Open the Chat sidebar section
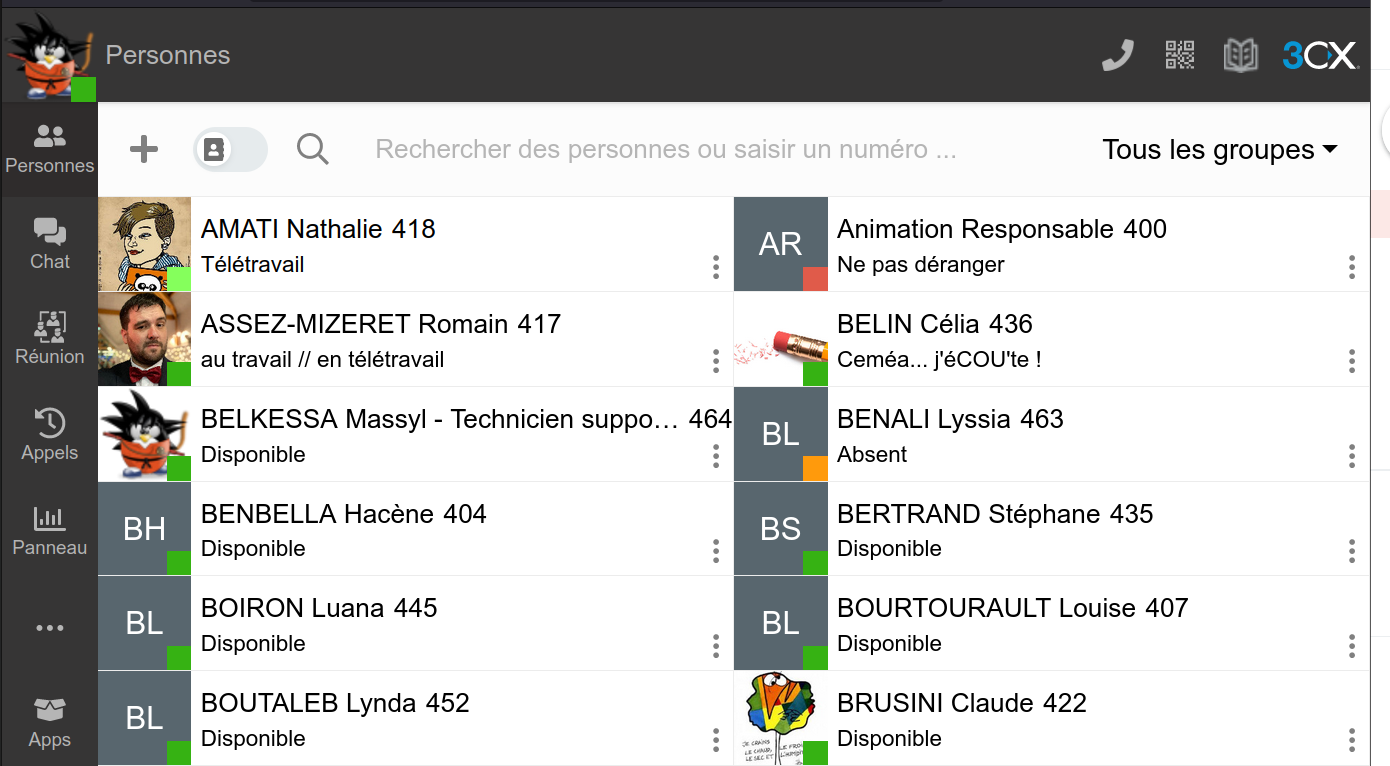This screenshot has width=1390, height=766. click(x=49, y=244)
